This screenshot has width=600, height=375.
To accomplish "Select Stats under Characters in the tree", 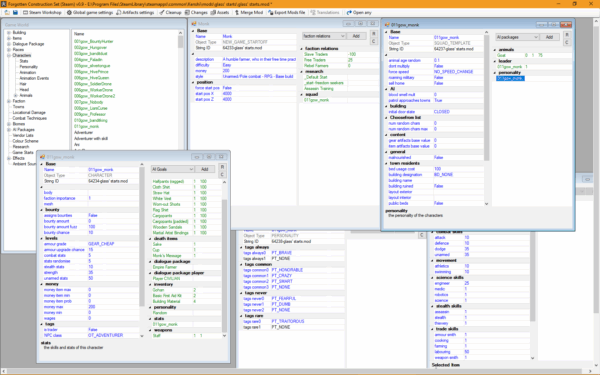I will [x=24, y=61].
